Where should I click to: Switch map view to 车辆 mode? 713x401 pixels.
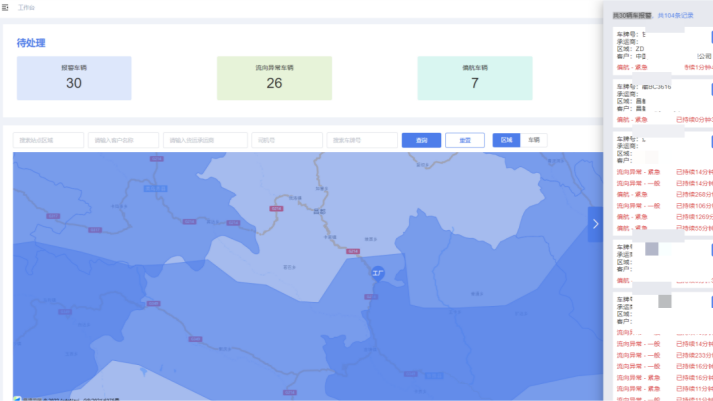pyautogui.click(x=534, y=141)
